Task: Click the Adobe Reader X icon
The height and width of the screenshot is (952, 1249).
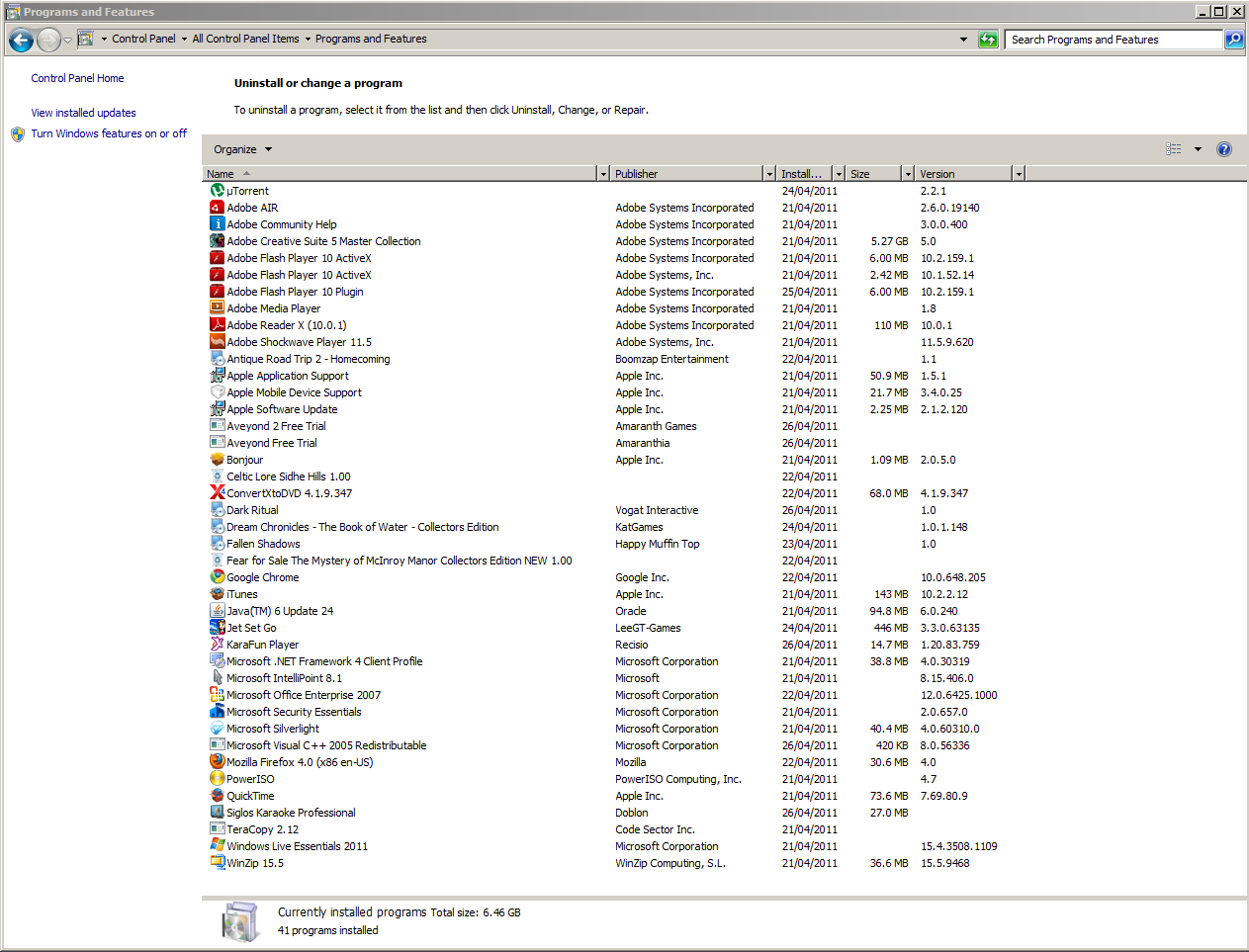Action: coord(218,325)
